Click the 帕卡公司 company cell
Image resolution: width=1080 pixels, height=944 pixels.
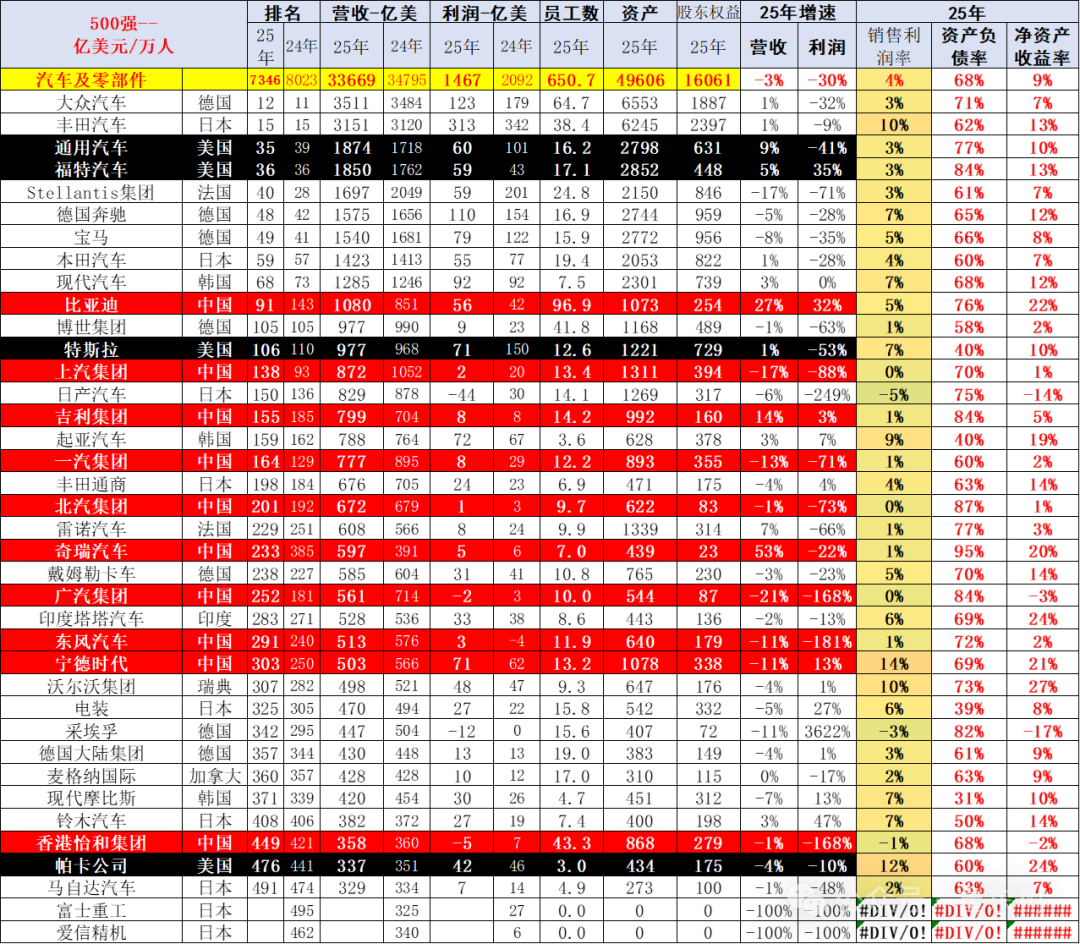pos(91,866)
